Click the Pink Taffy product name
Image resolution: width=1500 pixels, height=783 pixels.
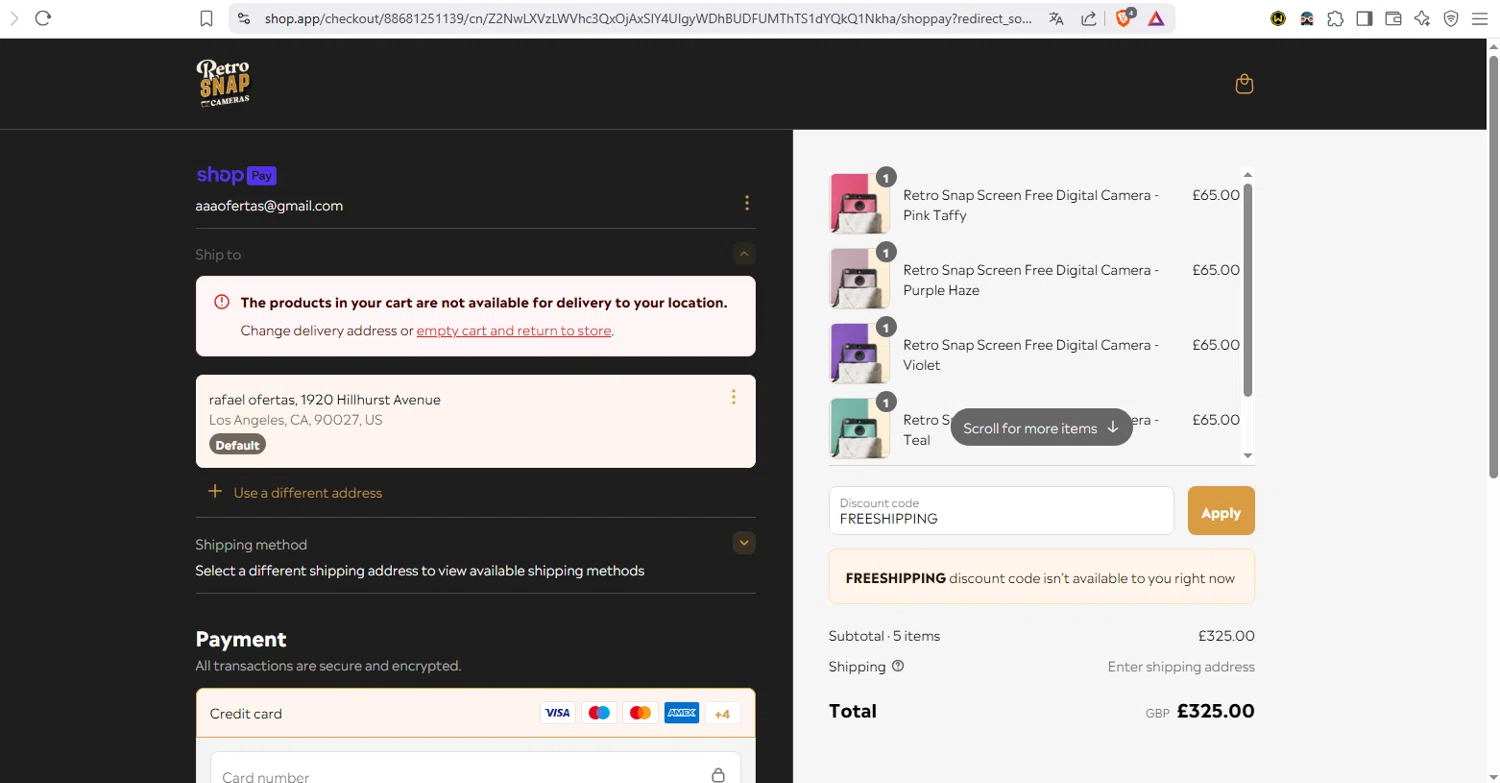[1031, 205]
